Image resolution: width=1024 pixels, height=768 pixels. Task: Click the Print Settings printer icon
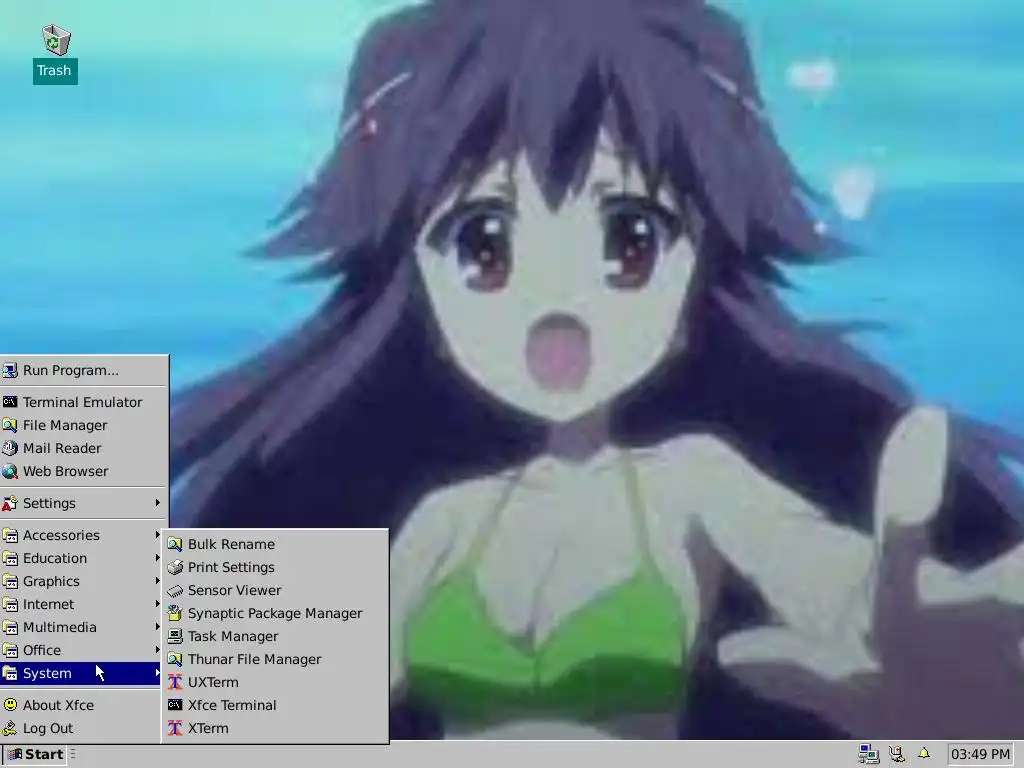point(174,567)
